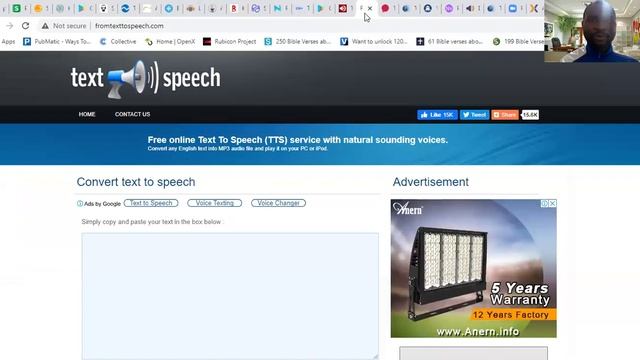
Task: Switch to the lightbulb icon browser tab
Action: point(103,8)
